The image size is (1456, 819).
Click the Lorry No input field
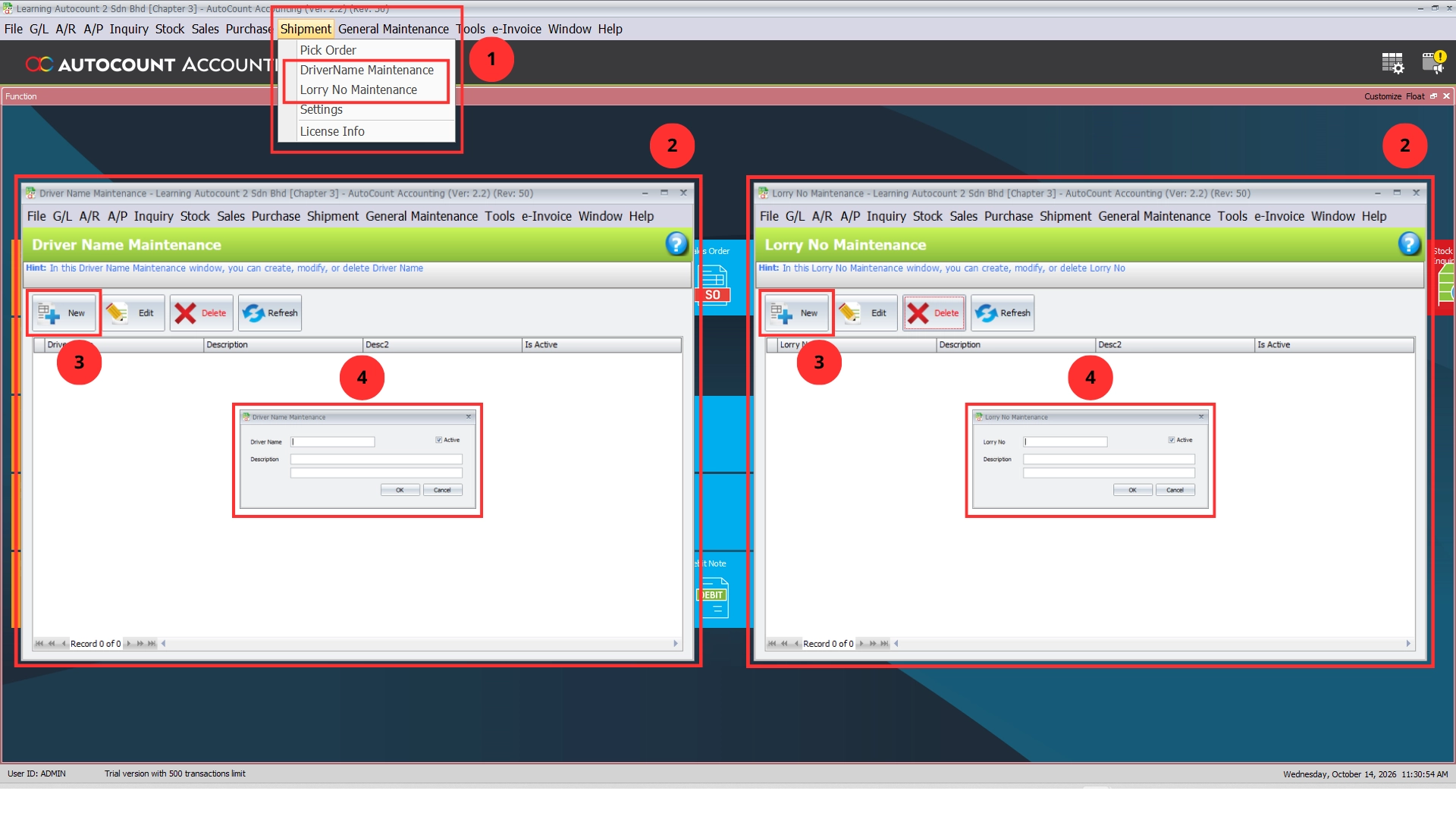[x=1065, y=441]
